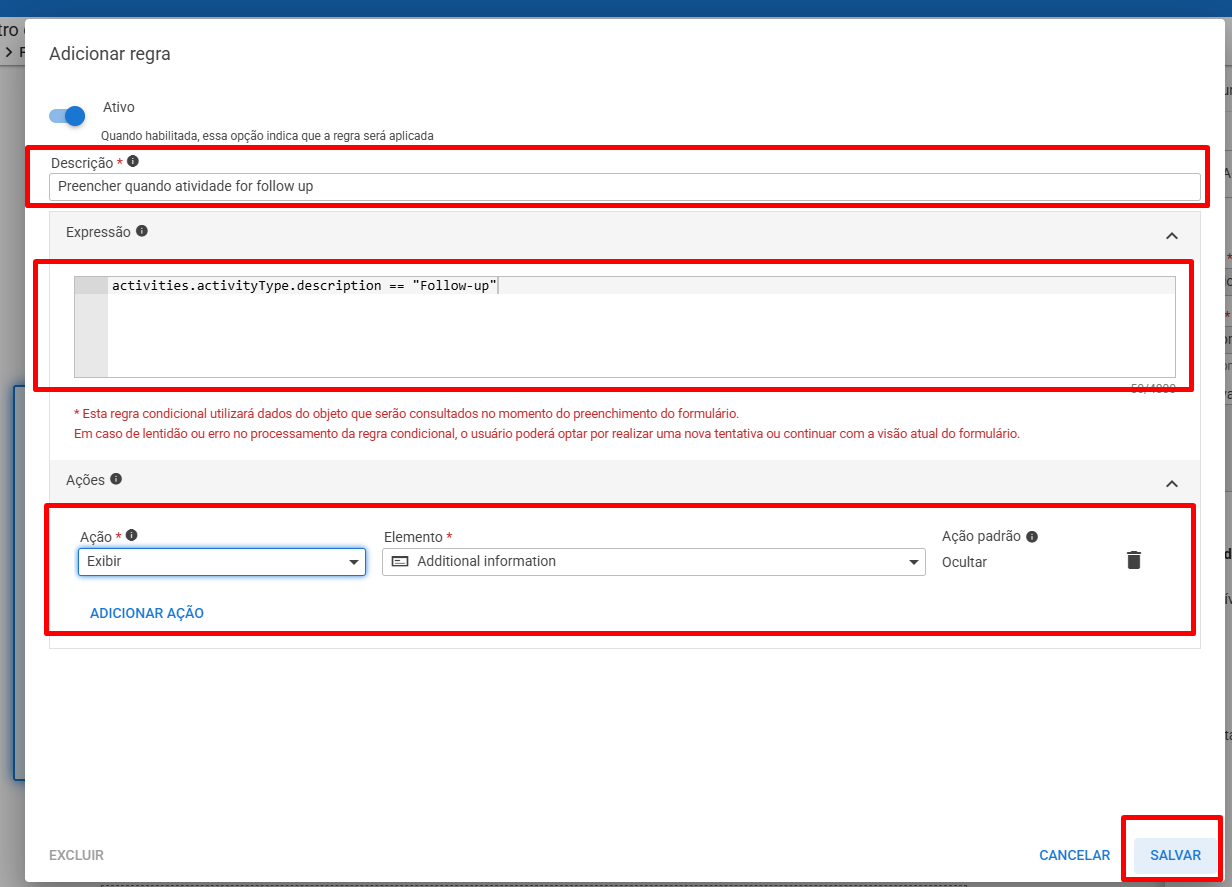Collapse the Ações section chevron
The image size is (1232, 887).
1172,484
